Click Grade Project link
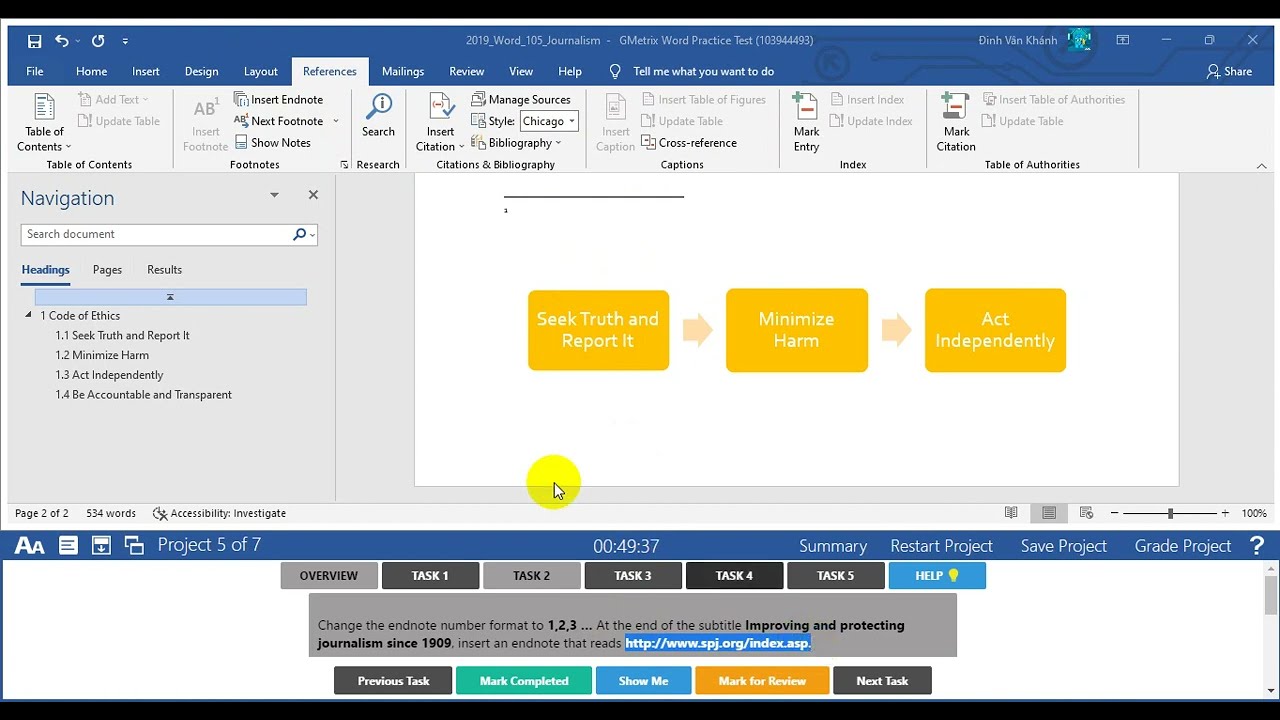Viewport: 1280px width, 720px height. tap(1182, 546)
